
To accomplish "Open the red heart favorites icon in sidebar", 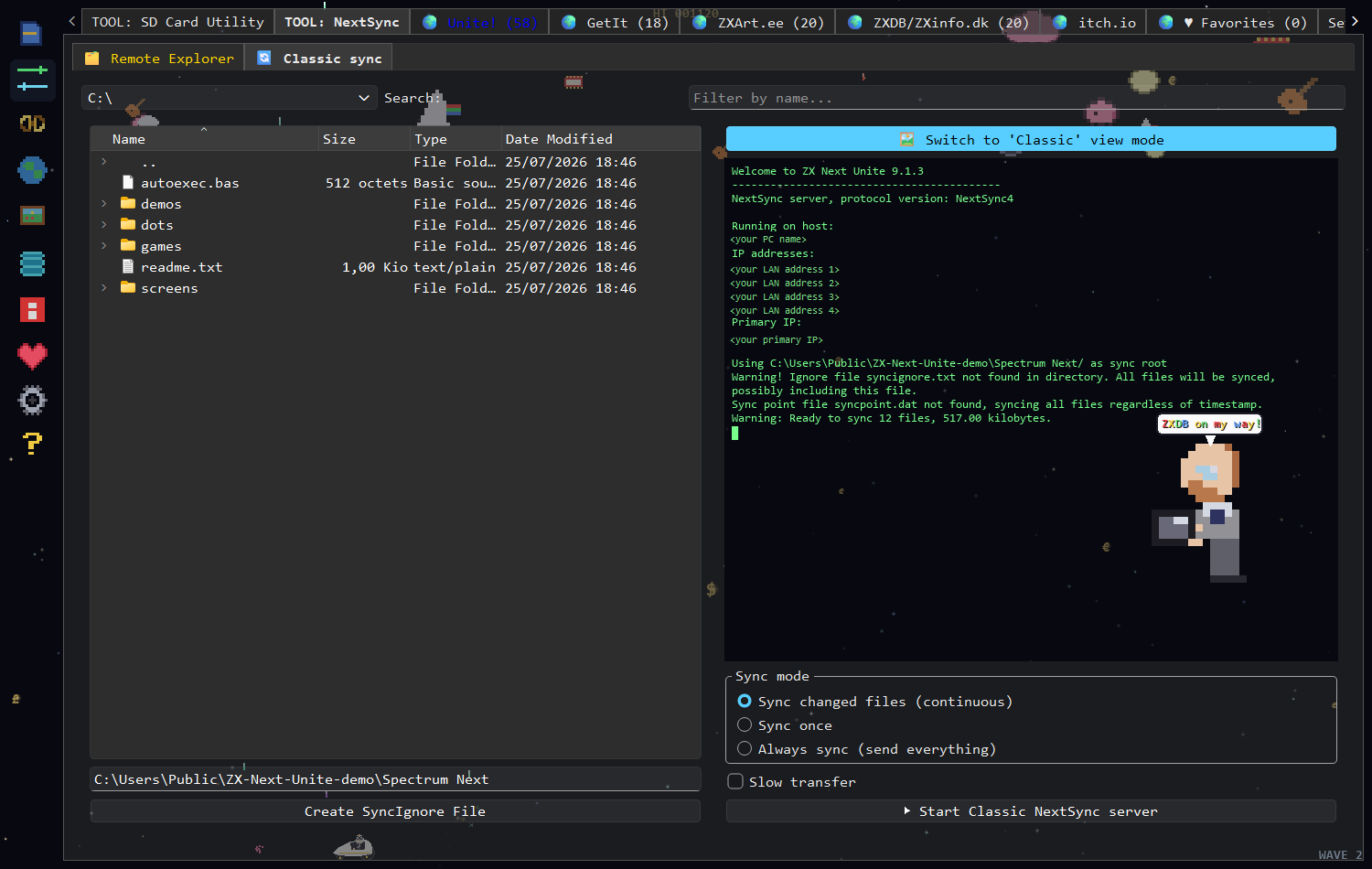I will click(32, 356).
